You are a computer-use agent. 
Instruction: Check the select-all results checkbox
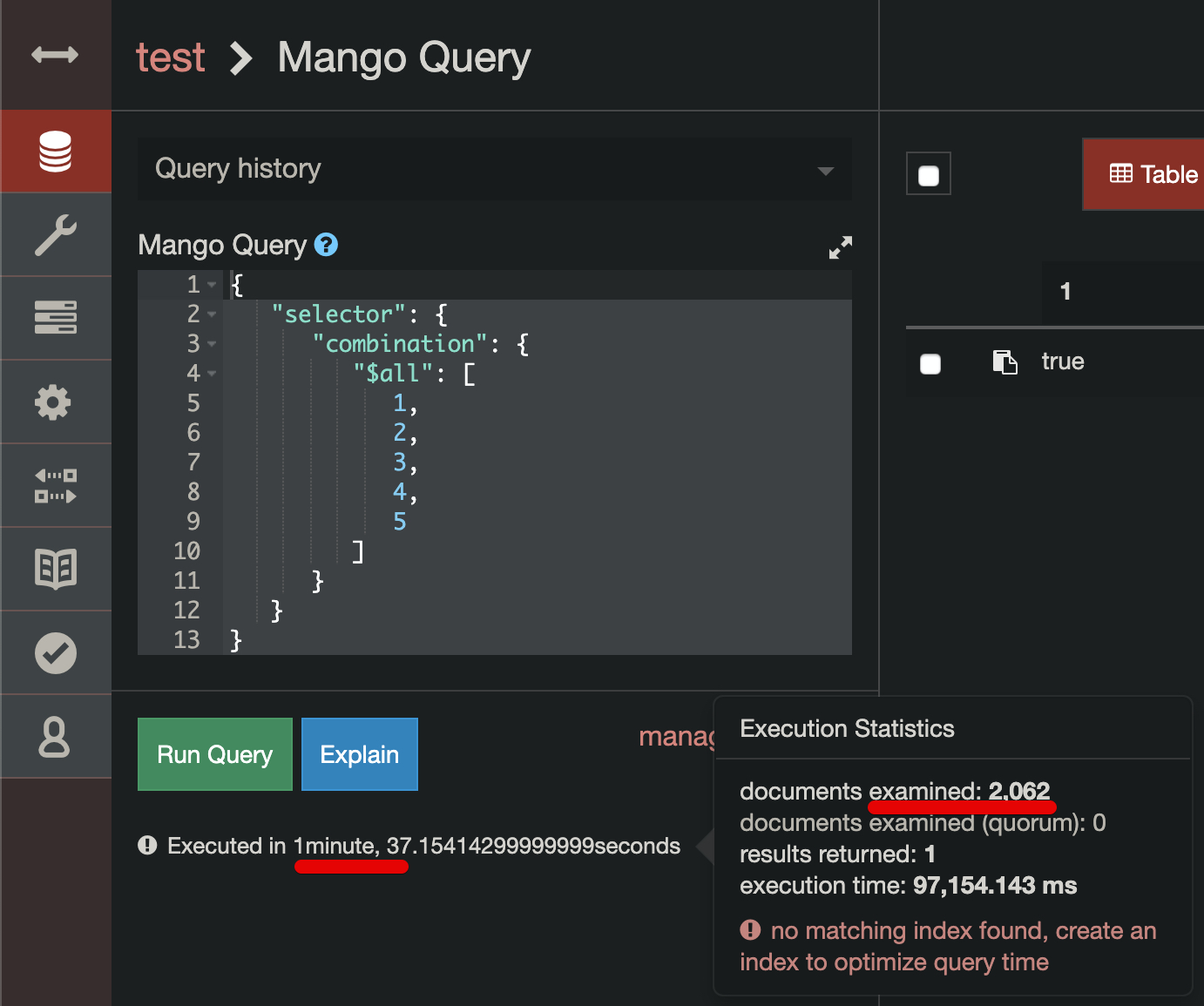coord(928,173)
